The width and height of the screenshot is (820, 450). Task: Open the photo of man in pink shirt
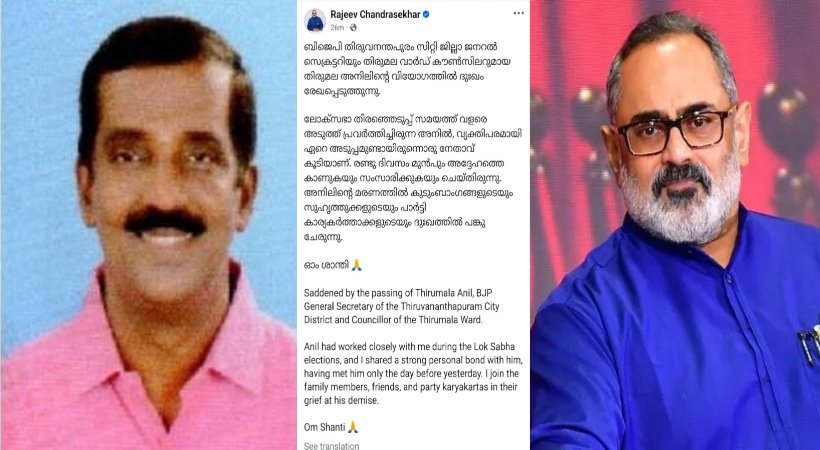tap(149, 225)
